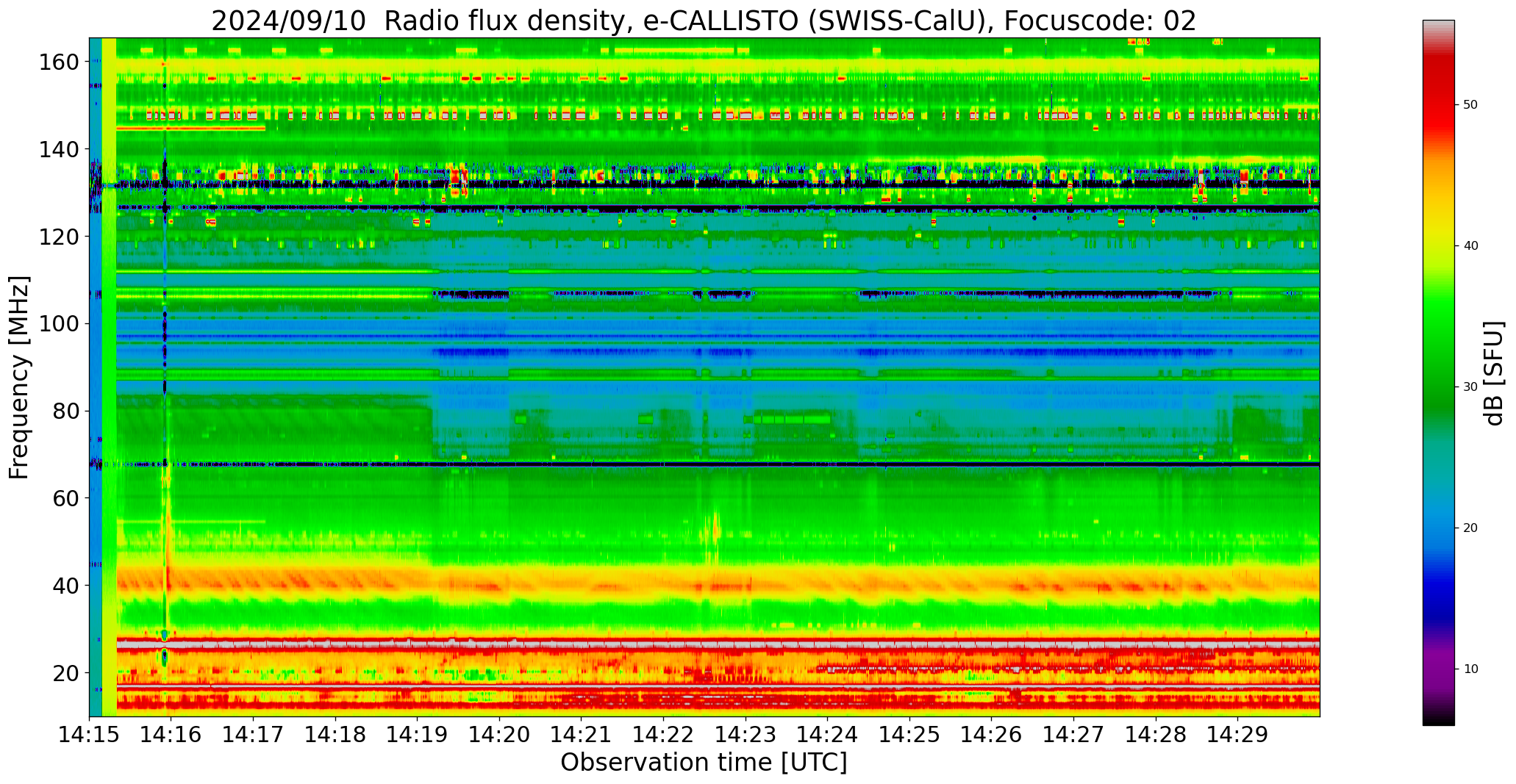Click the 14:15 time tick label
This screenshot has height=784, width=1516.
(89, 734)
